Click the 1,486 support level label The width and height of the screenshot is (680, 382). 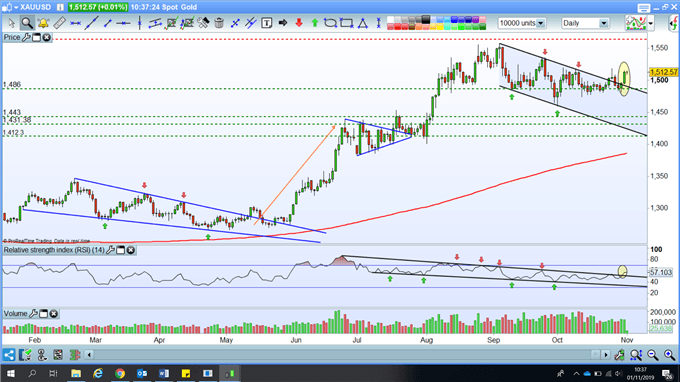[x=12, y=84]
